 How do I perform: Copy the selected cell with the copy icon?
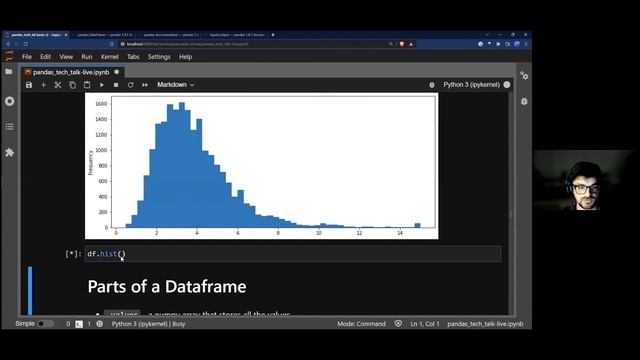[72, 85]
